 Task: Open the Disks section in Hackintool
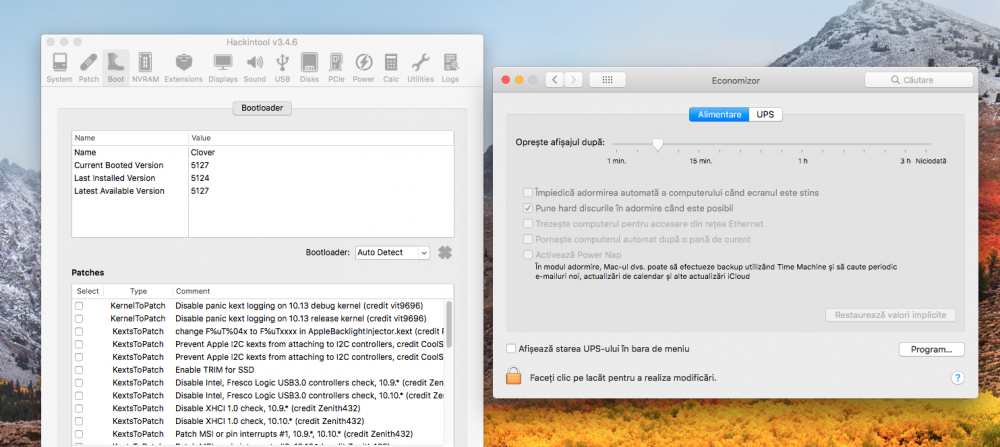309,68
